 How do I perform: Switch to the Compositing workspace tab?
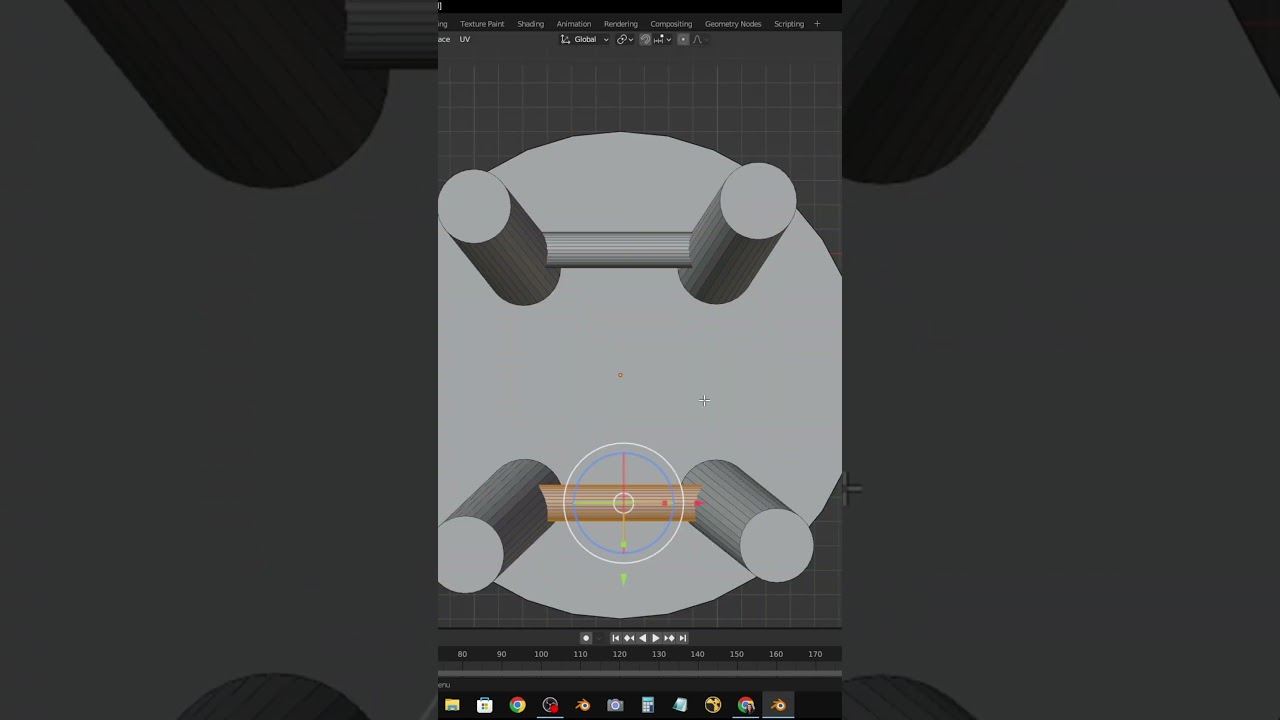(671, 24)
